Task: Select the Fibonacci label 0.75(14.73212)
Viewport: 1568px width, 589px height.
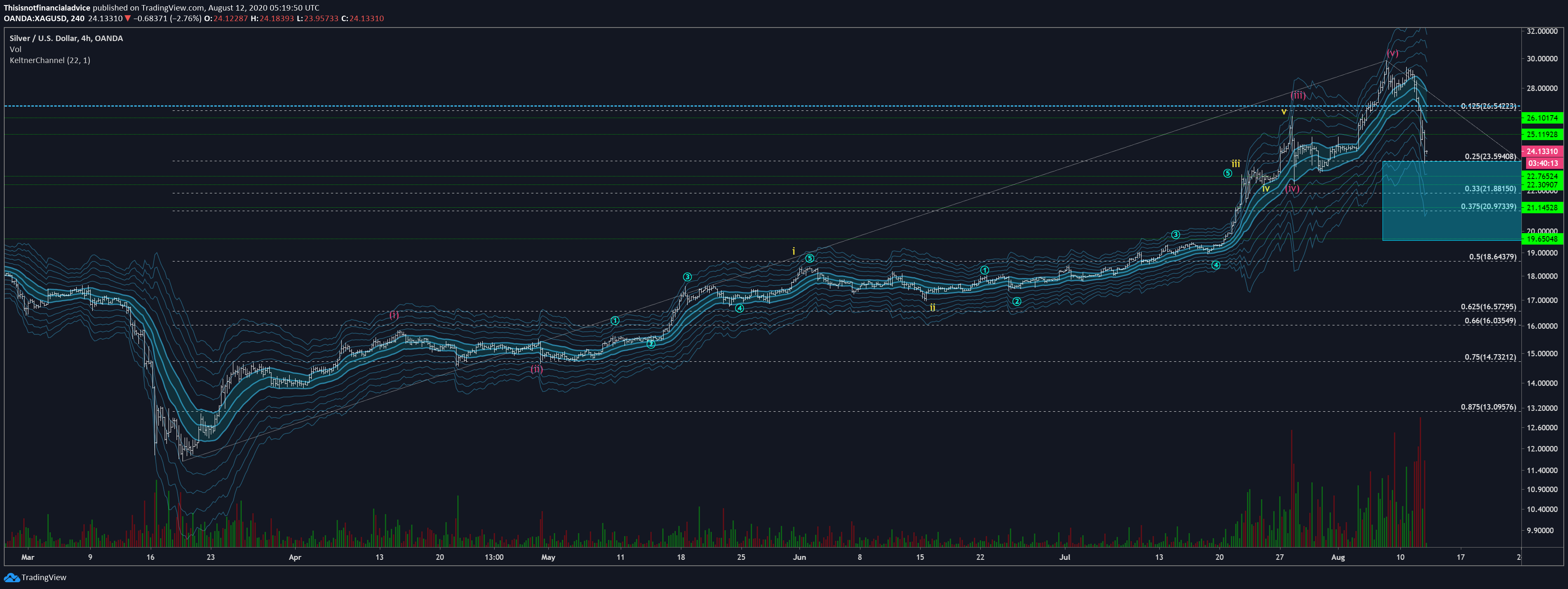Action: click(1490, 358)
